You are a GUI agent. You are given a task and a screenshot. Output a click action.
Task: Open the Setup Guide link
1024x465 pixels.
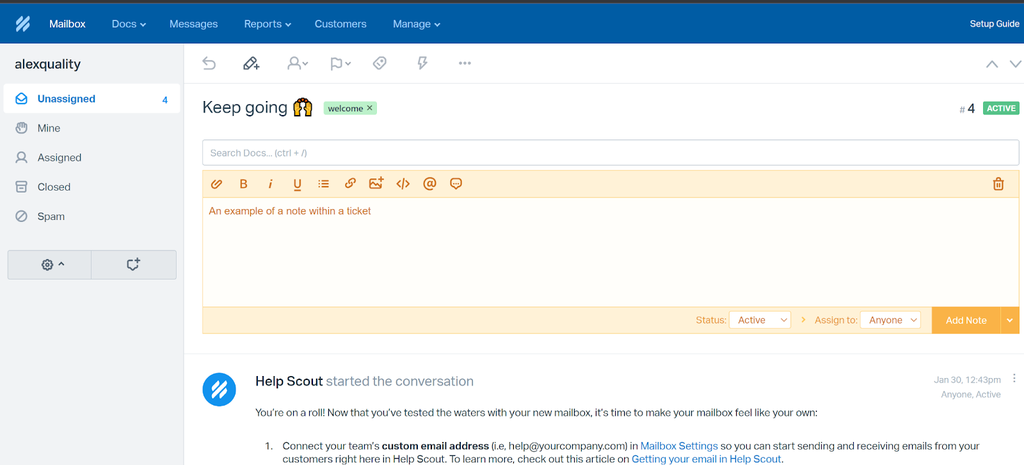tap(995, 24)
